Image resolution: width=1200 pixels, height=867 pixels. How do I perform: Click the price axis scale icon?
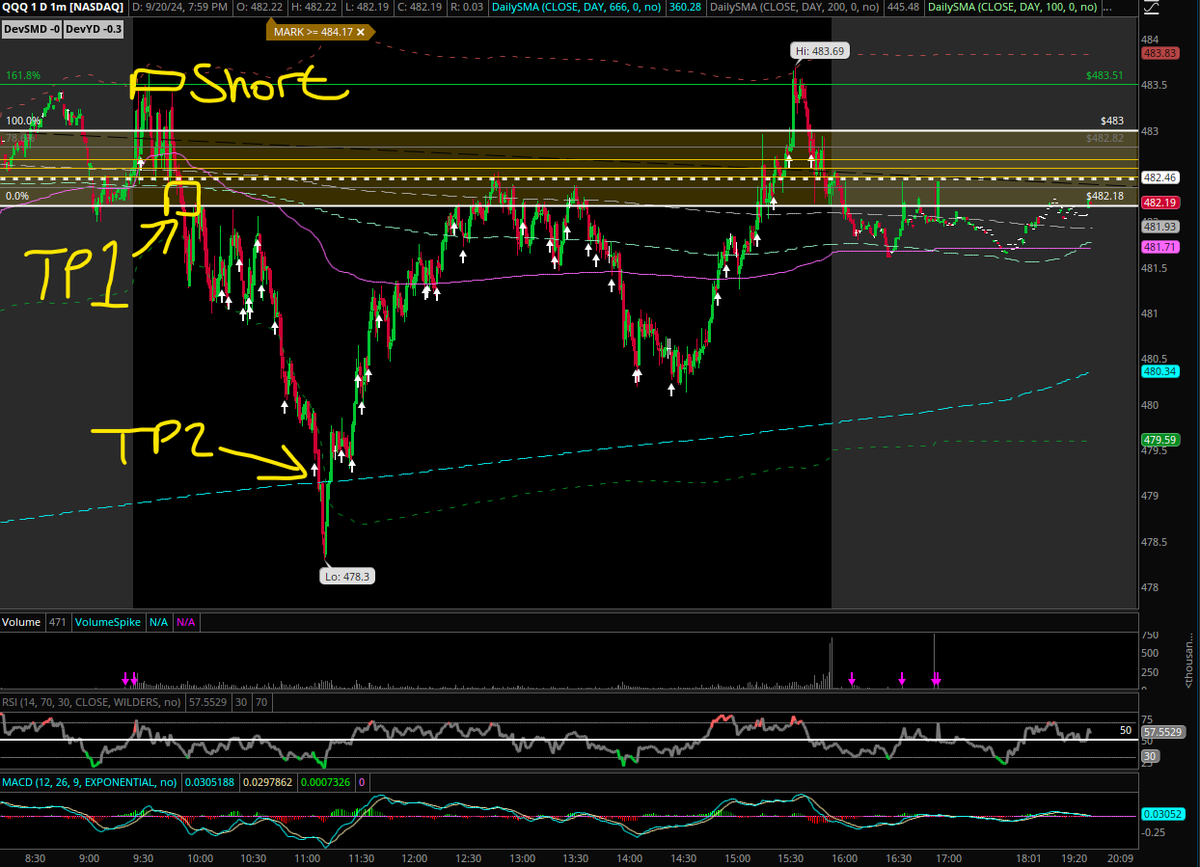click(x=1150, y=9)
